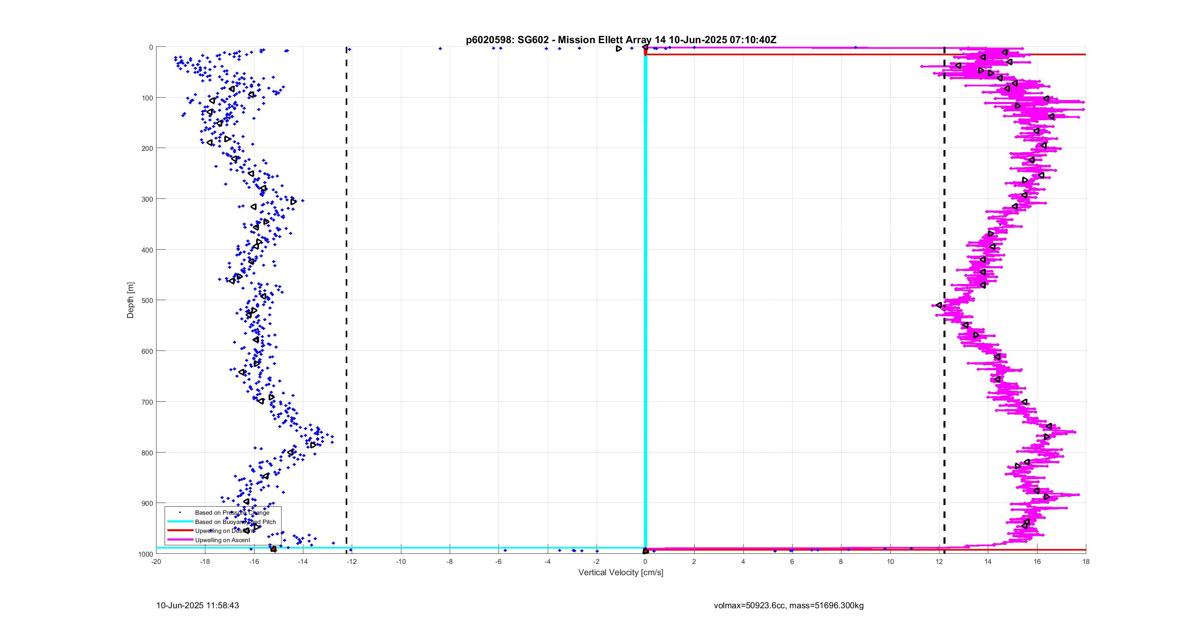
Task: Click x-axis tick label '12'
Action: 939,562
